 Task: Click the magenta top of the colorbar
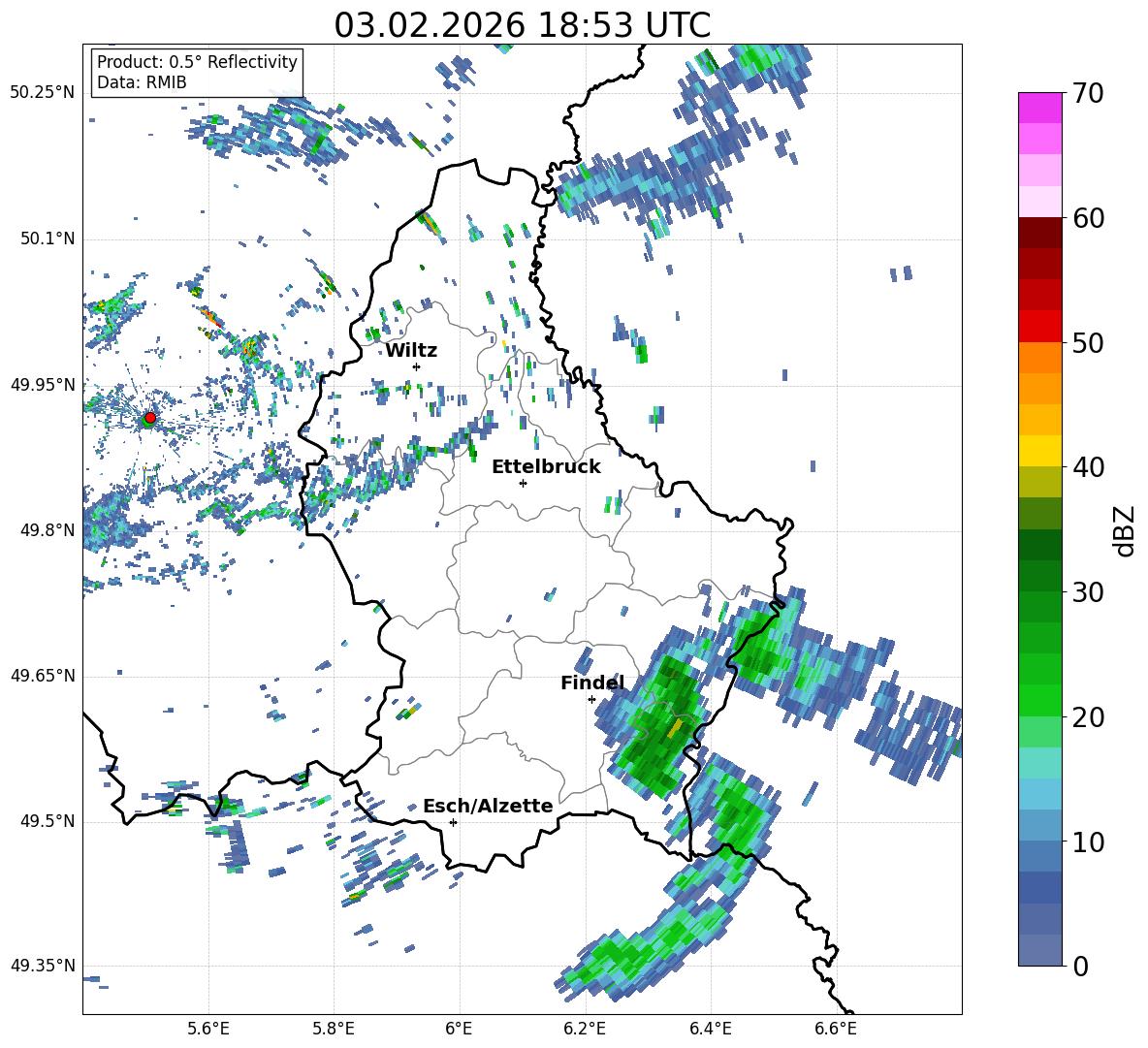coord(1039,108)
